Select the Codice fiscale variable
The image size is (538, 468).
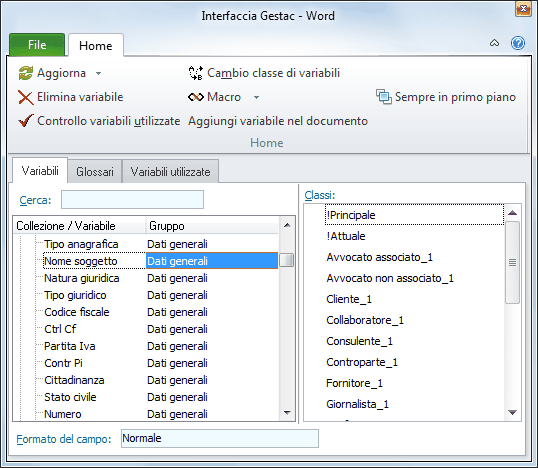pos(77,312)
